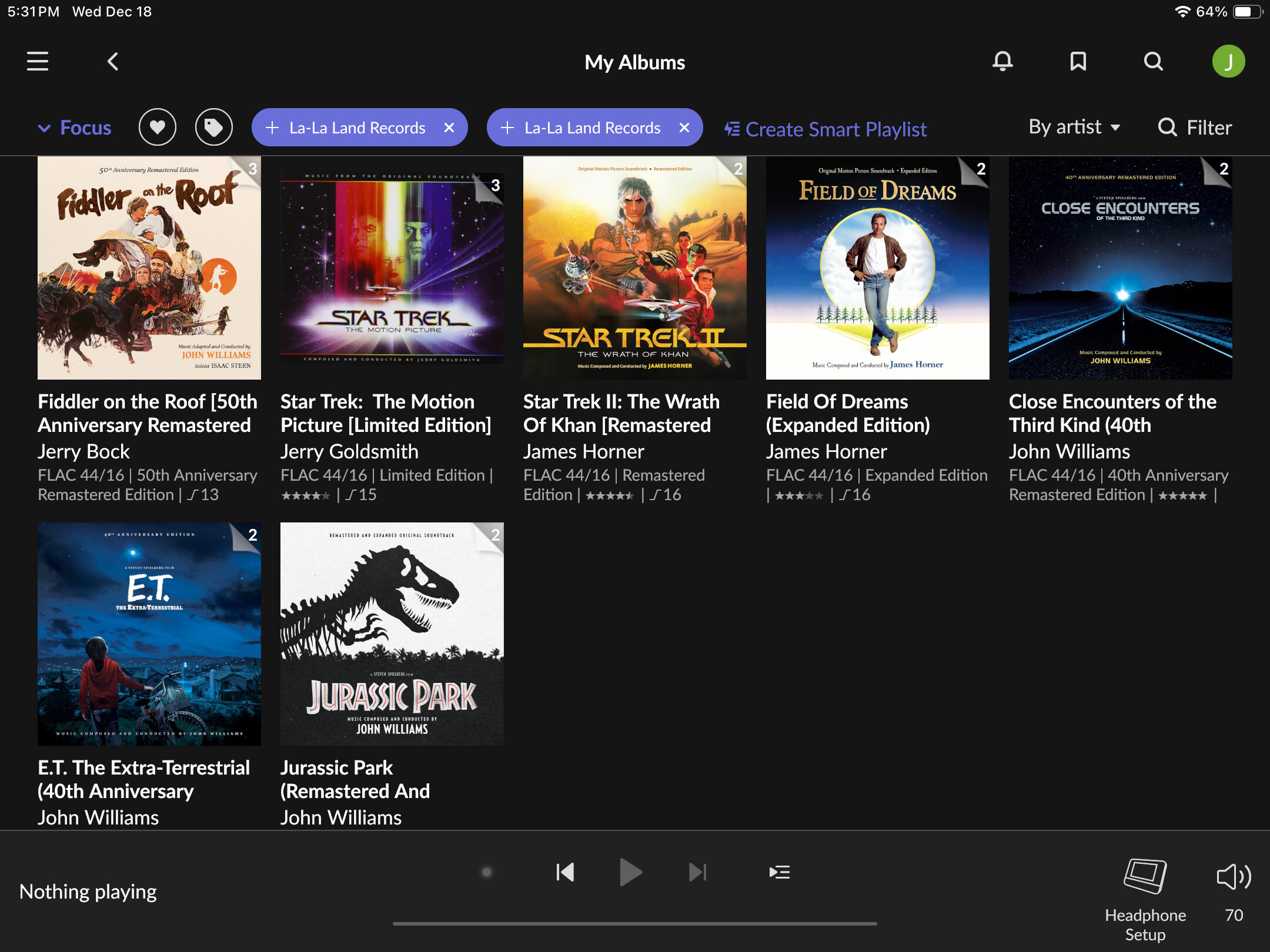Open the Filter search field
Screen dimensions: 1270x952
[x=1194, y=128]
